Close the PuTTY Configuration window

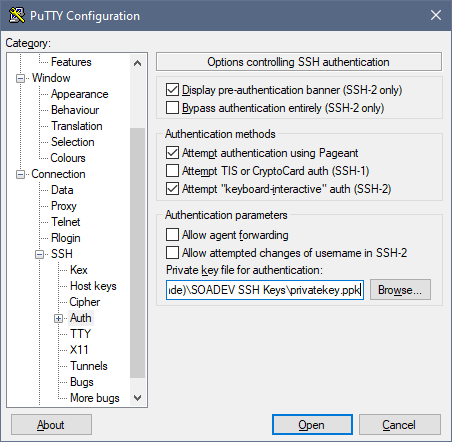[436, 15]
